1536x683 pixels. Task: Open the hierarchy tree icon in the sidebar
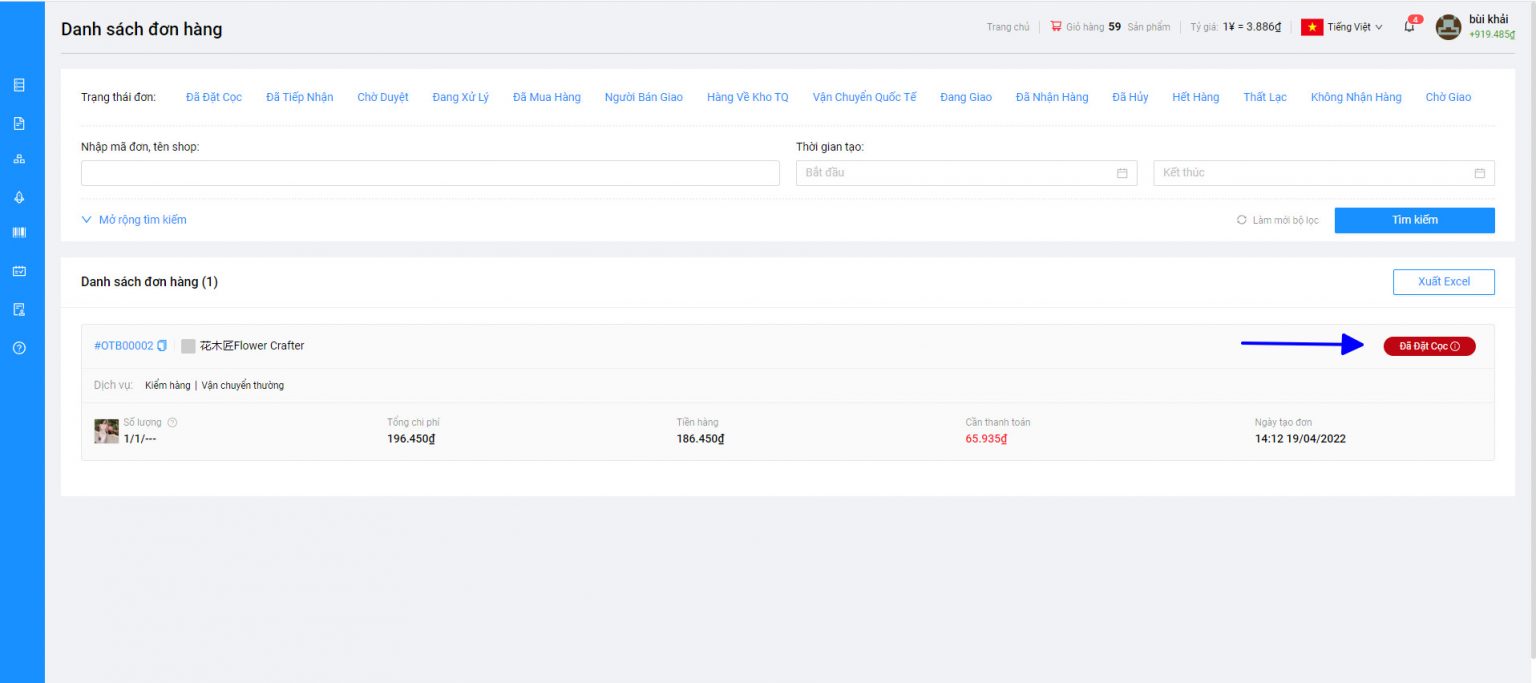(19, 160)
